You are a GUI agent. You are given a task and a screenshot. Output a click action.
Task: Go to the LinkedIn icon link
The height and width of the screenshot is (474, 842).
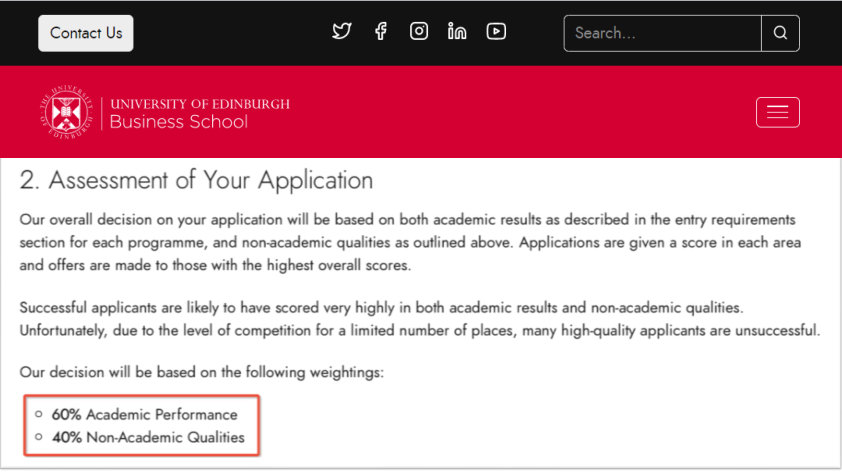pyautogui.click(x=457, y=31)
